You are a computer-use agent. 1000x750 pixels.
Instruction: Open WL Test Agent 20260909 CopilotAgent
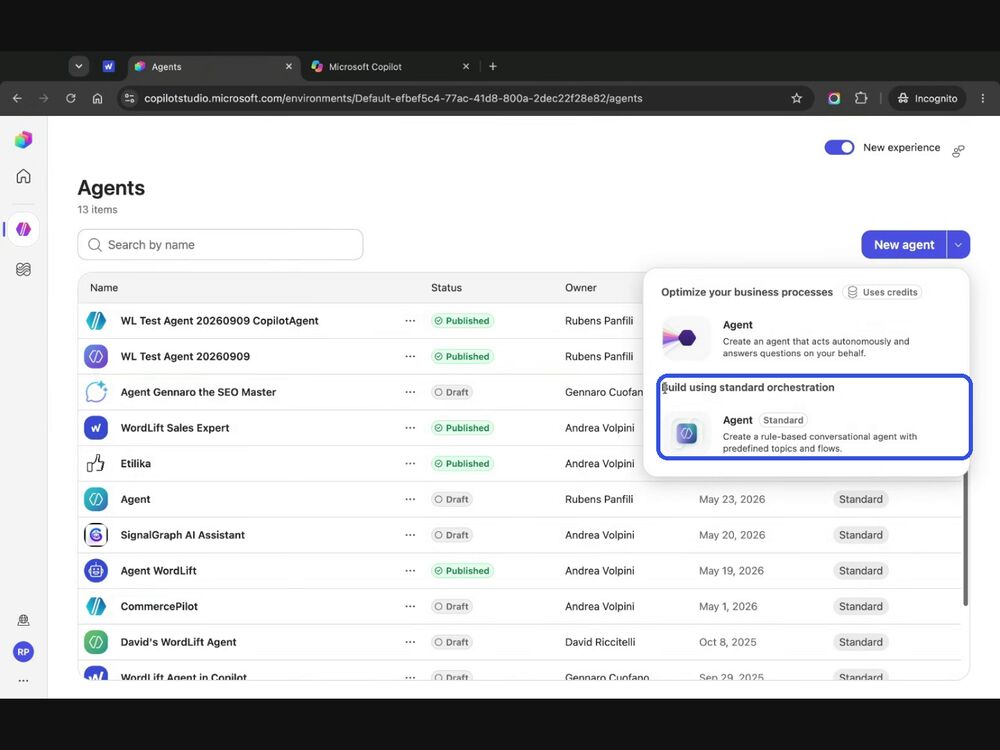pos(219,321)
